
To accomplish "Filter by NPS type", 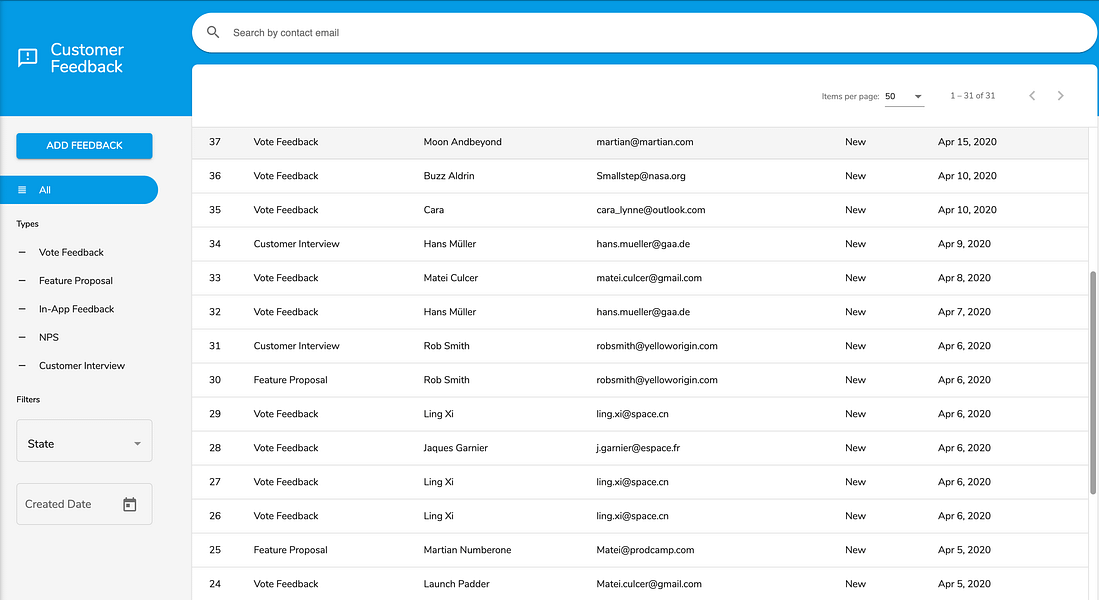I will coord(49,337).
